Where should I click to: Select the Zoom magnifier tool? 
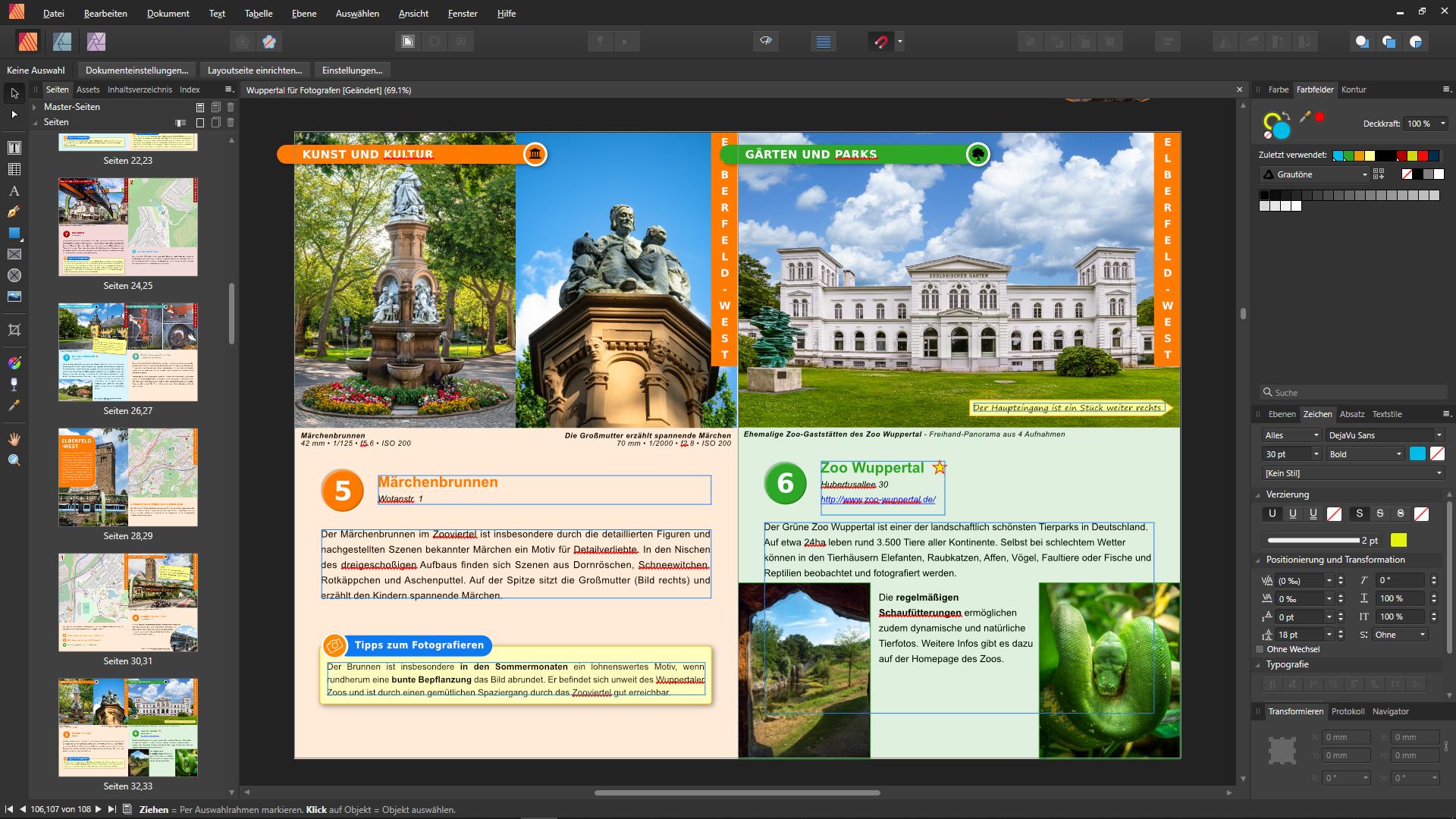click(14, 460)
